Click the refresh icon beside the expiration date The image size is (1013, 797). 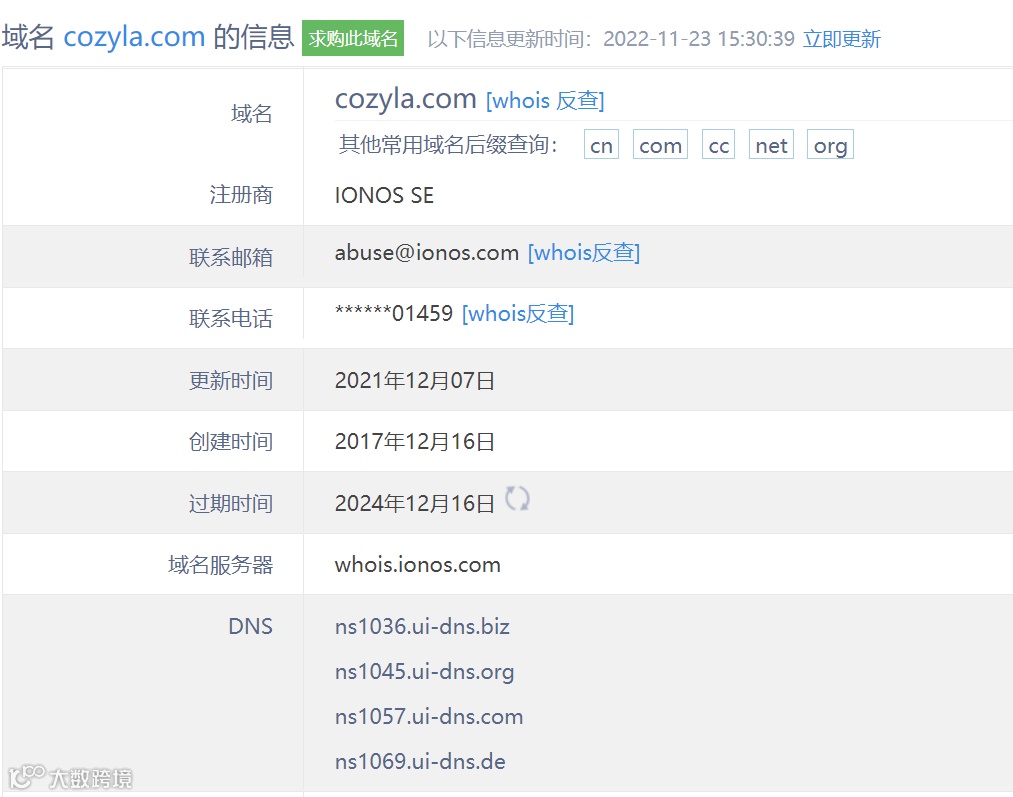coord(517,499)
